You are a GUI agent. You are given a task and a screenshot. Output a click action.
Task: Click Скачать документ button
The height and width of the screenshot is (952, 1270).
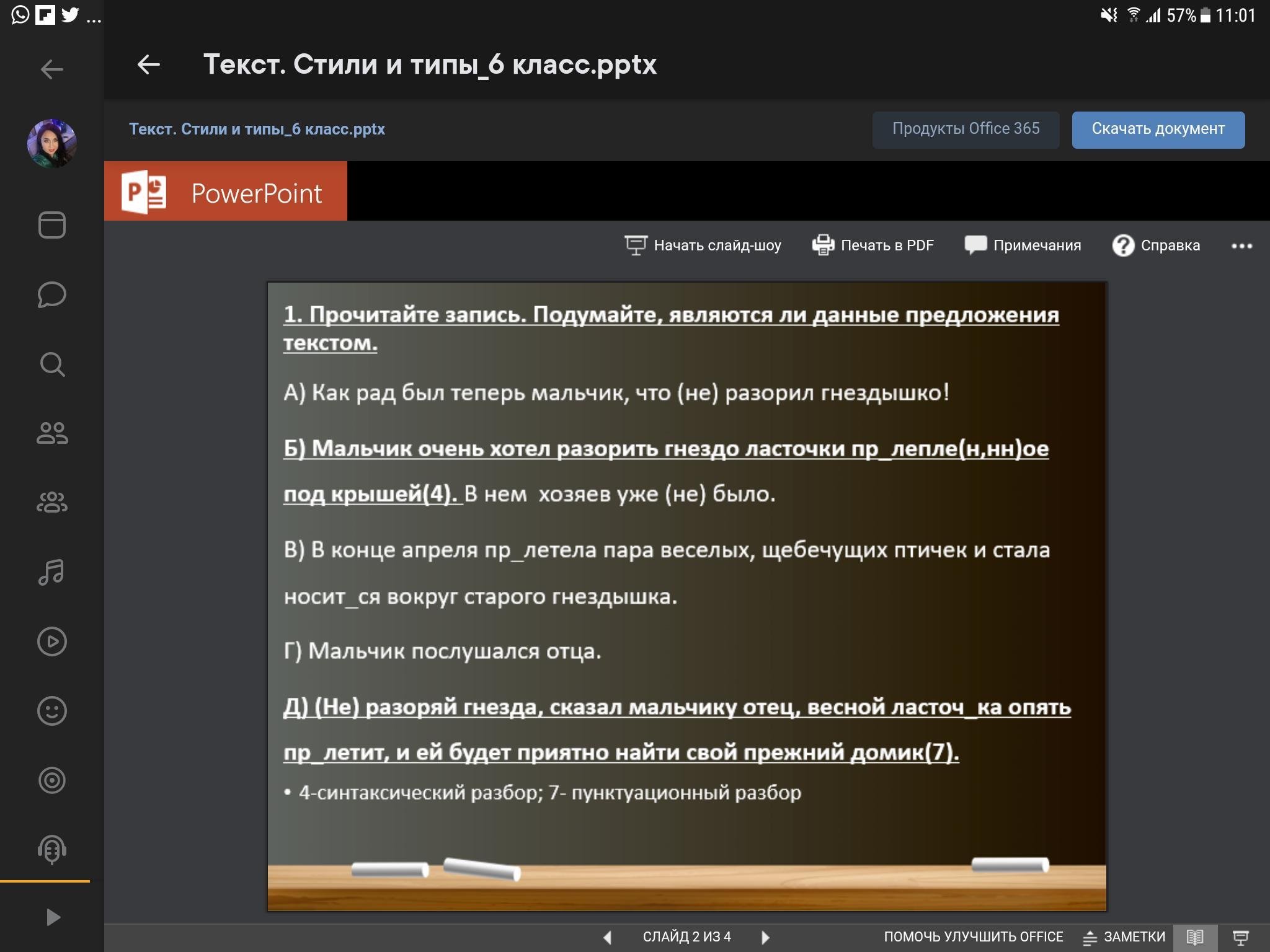tap(1158, 130)
